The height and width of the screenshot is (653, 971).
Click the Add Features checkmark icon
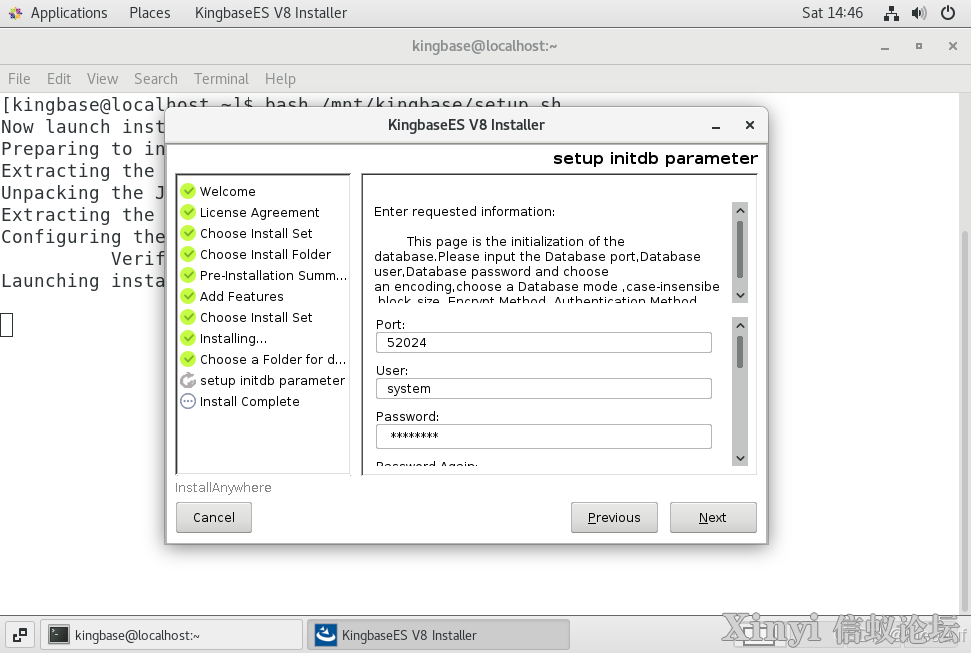coord(188,296)
